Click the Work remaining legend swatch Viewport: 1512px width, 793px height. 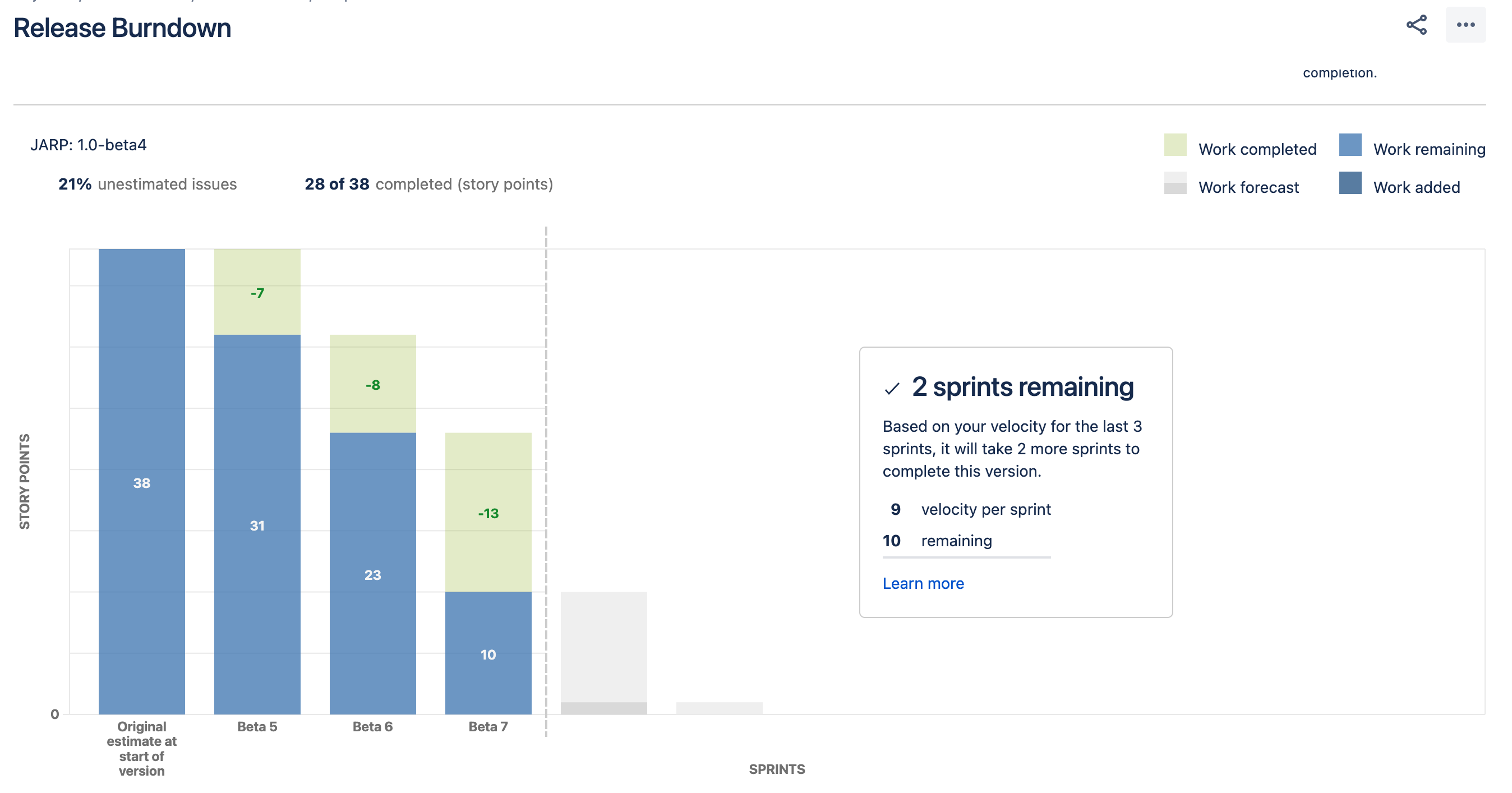tap(1350, 145)
